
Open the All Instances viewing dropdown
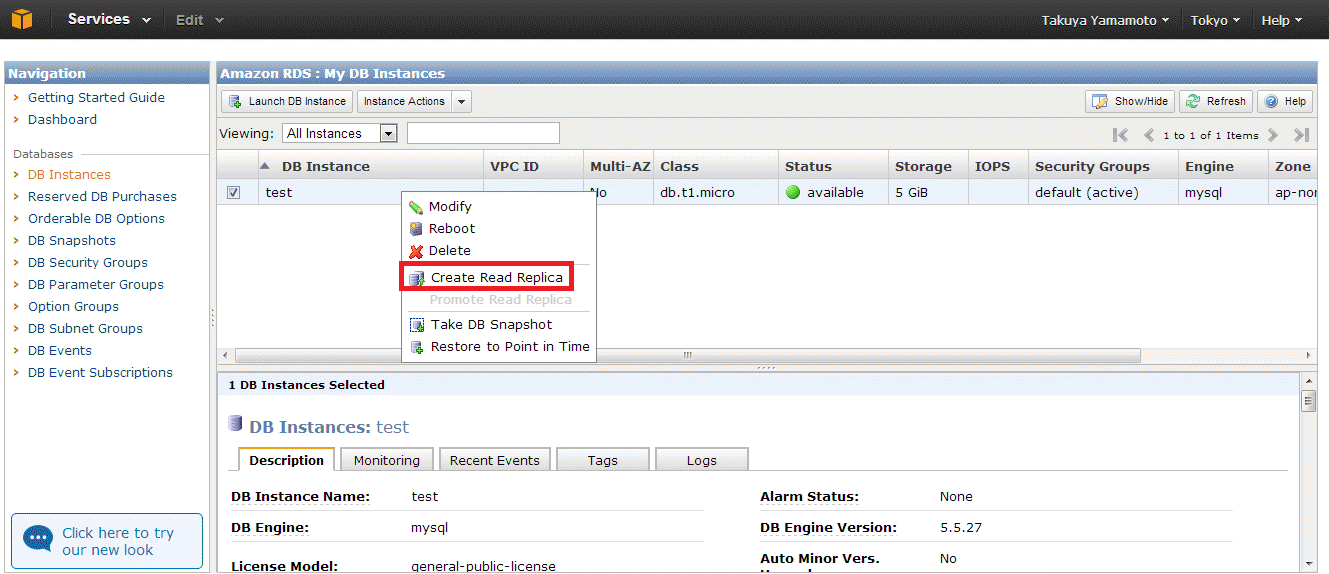click(x=339, y=133)
